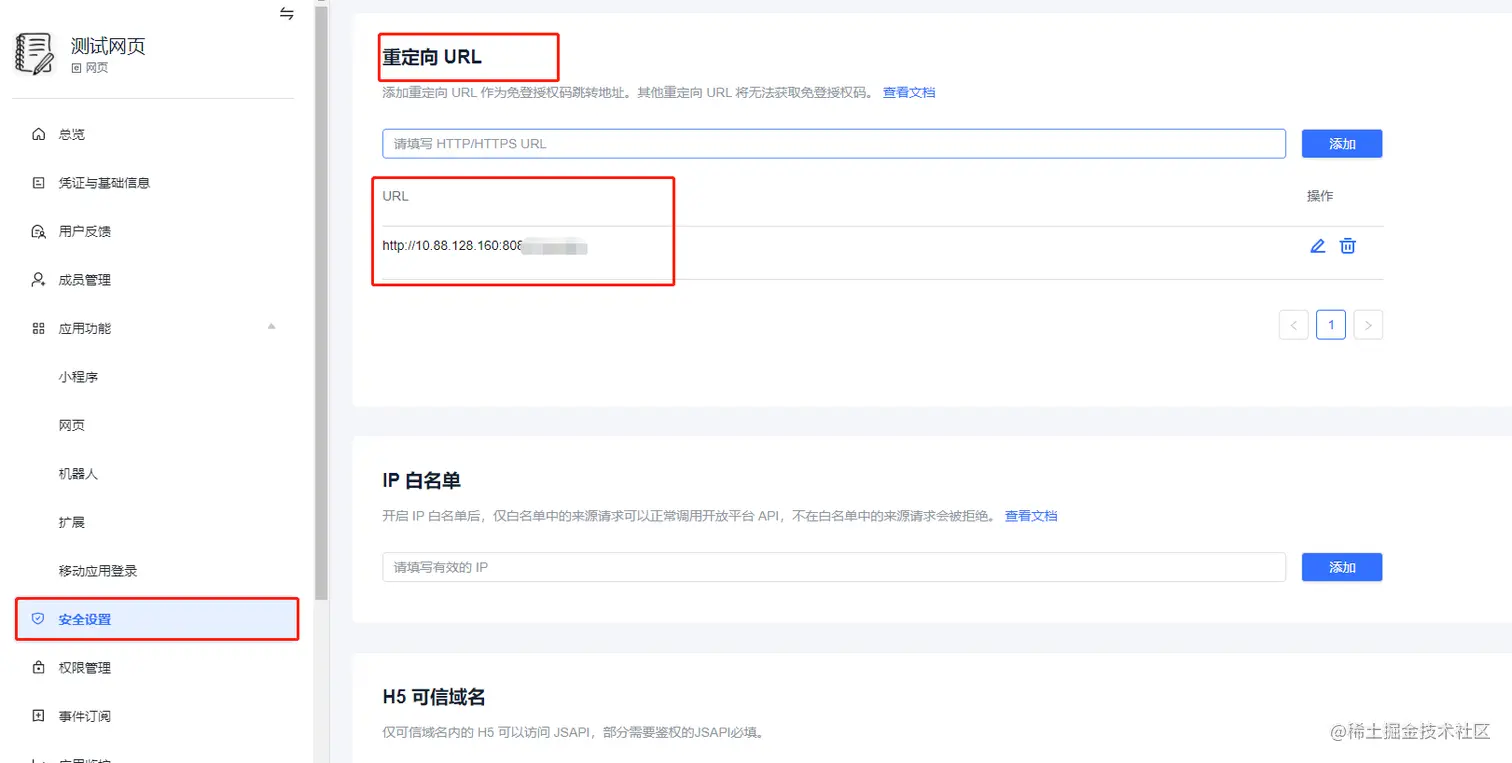Focus the 请填写有效的 IP input field
Image resolution: width=1512 pixels, height=763 pixels.
click(834, 567)
